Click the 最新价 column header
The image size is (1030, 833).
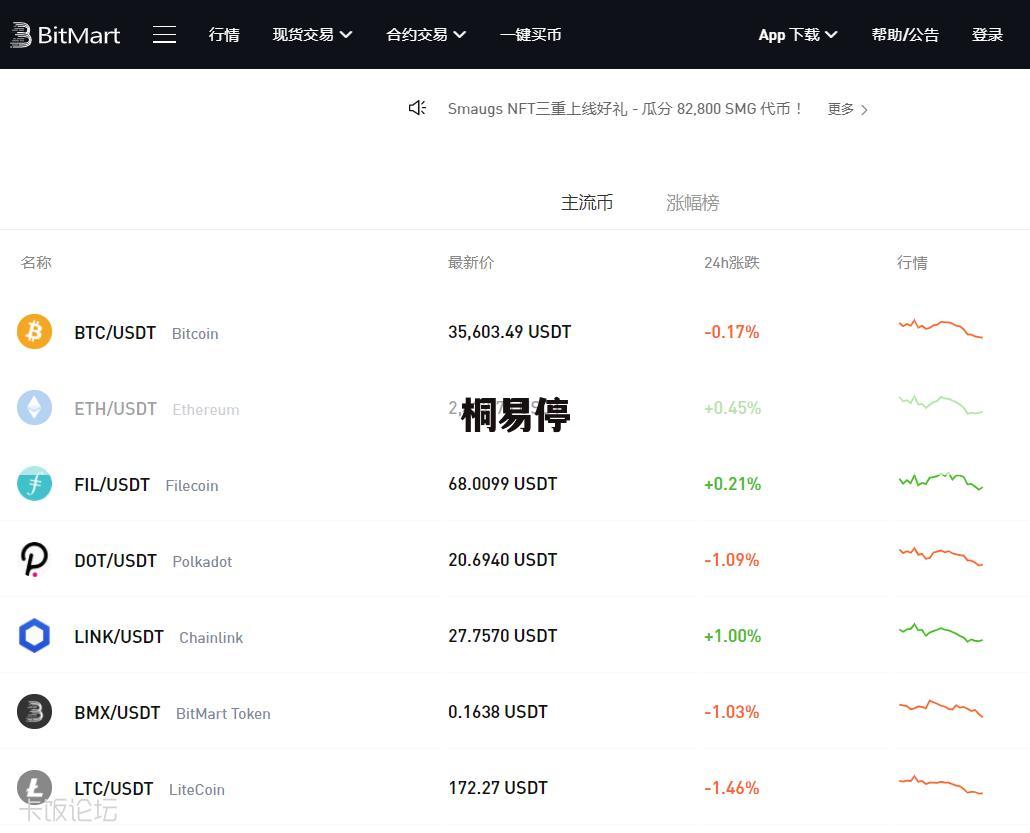(471, 263)
